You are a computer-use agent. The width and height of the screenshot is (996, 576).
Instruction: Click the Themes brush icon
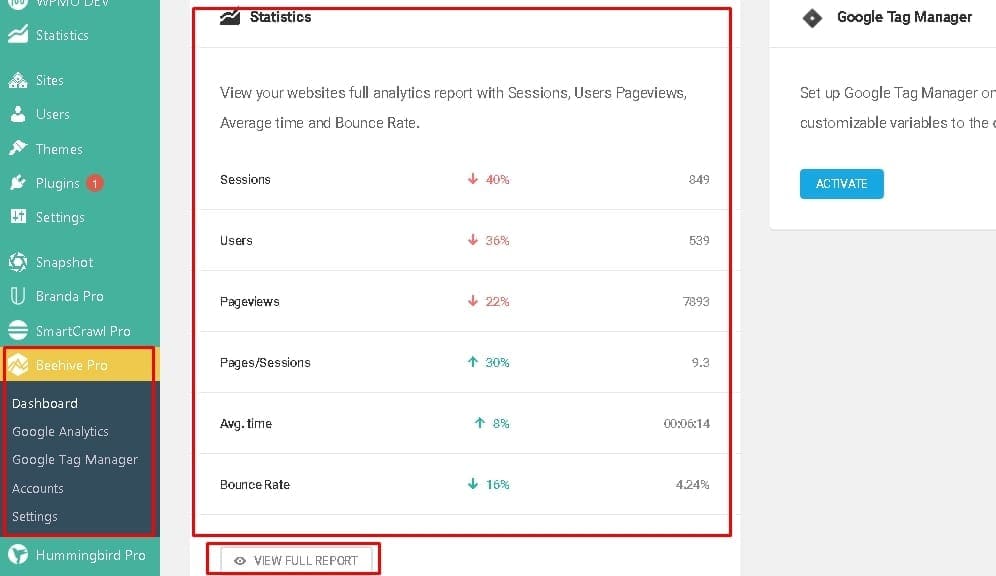[18, 148]
